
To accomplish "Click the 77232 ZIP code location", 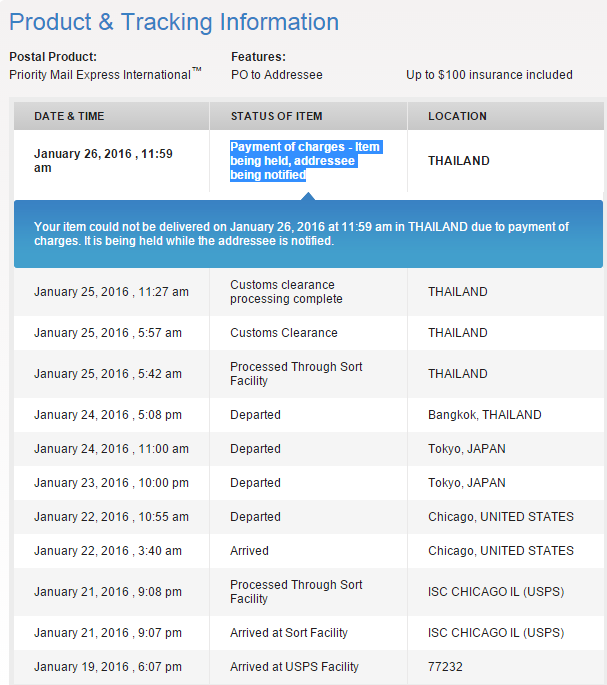I will coord(445,667).
